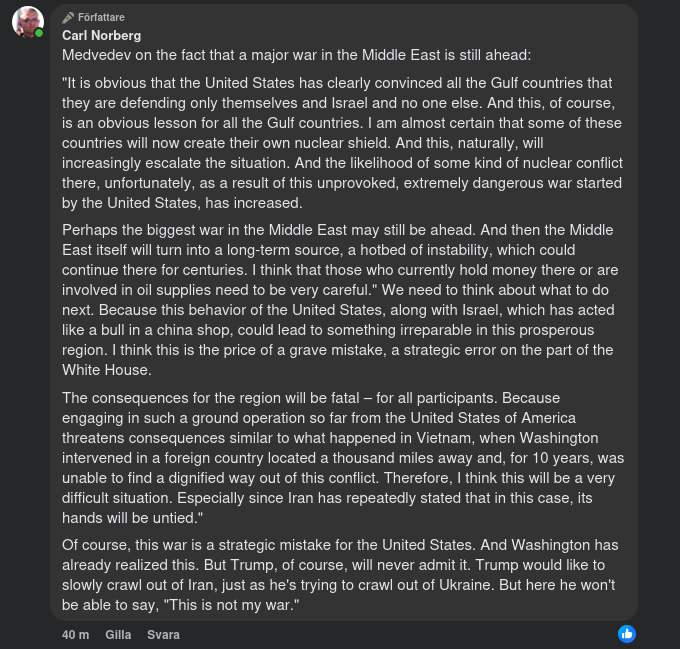The width and height of the screenshot is (680, 649).
Task: Click the Författare author badge label
Action: [x=101, y=18]
